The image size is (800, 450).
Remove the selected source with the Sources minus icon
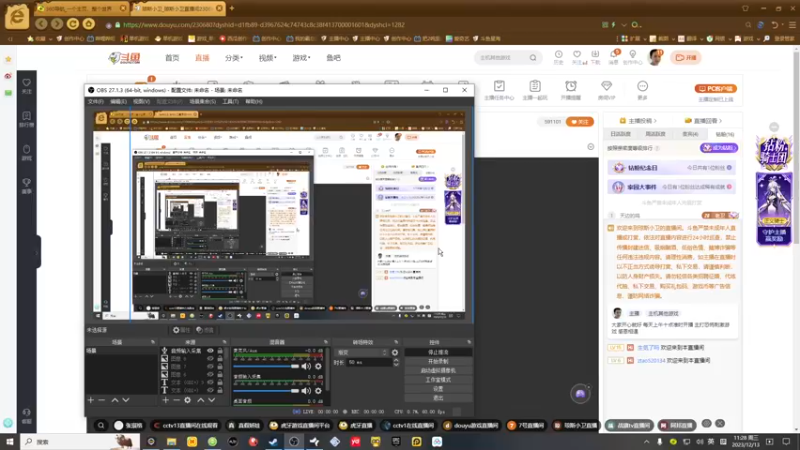click(176, 401)
